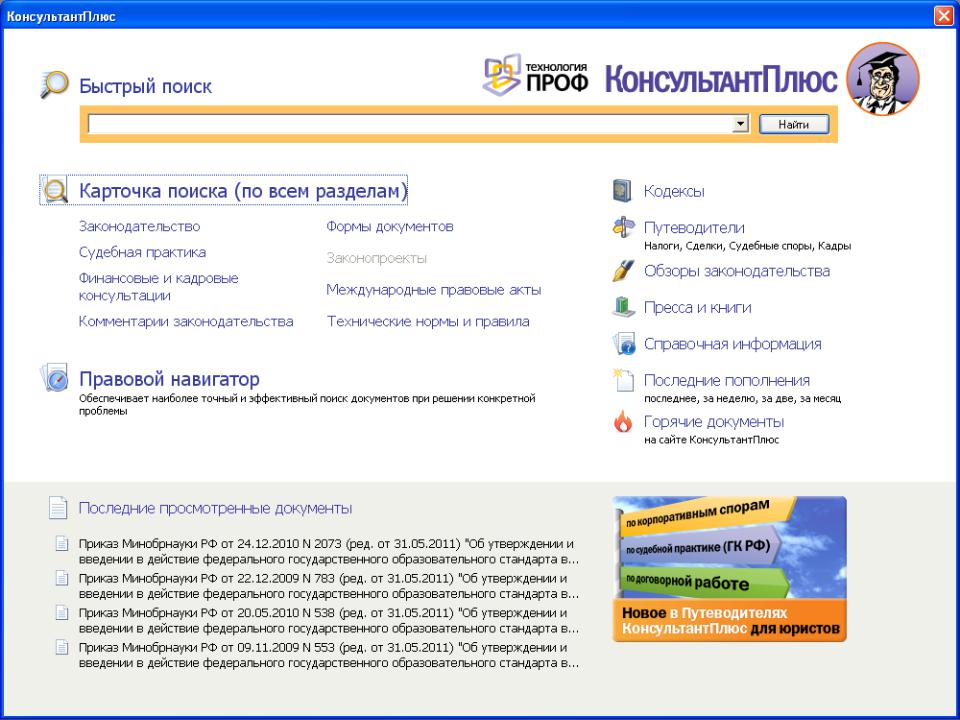Open the Справочная информация link
Screen dimensions: 960x720
point(733,343)
